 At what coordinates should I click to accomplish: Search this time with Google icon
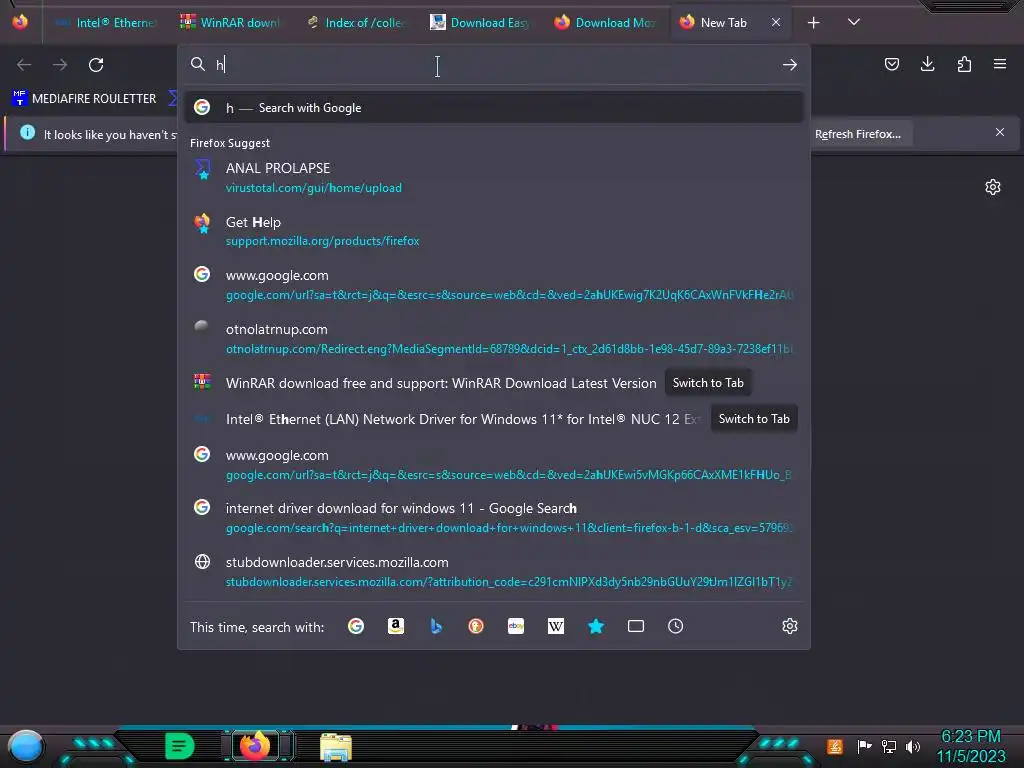coord(356,626)
